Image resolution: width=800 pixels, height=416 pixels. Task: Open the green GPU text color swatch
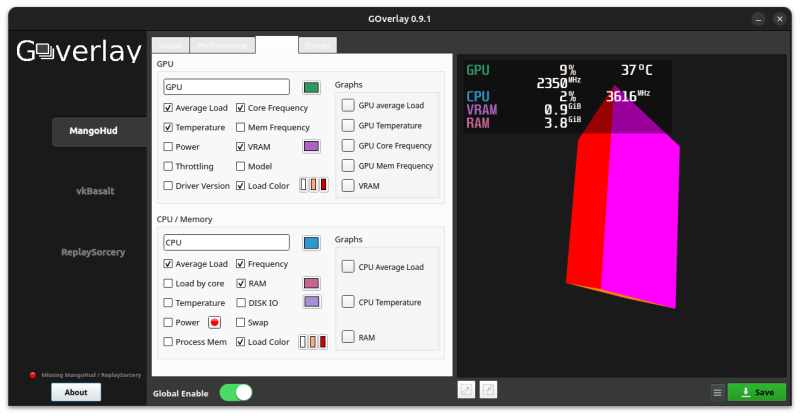pyautogui.click(x=311, y=87)
